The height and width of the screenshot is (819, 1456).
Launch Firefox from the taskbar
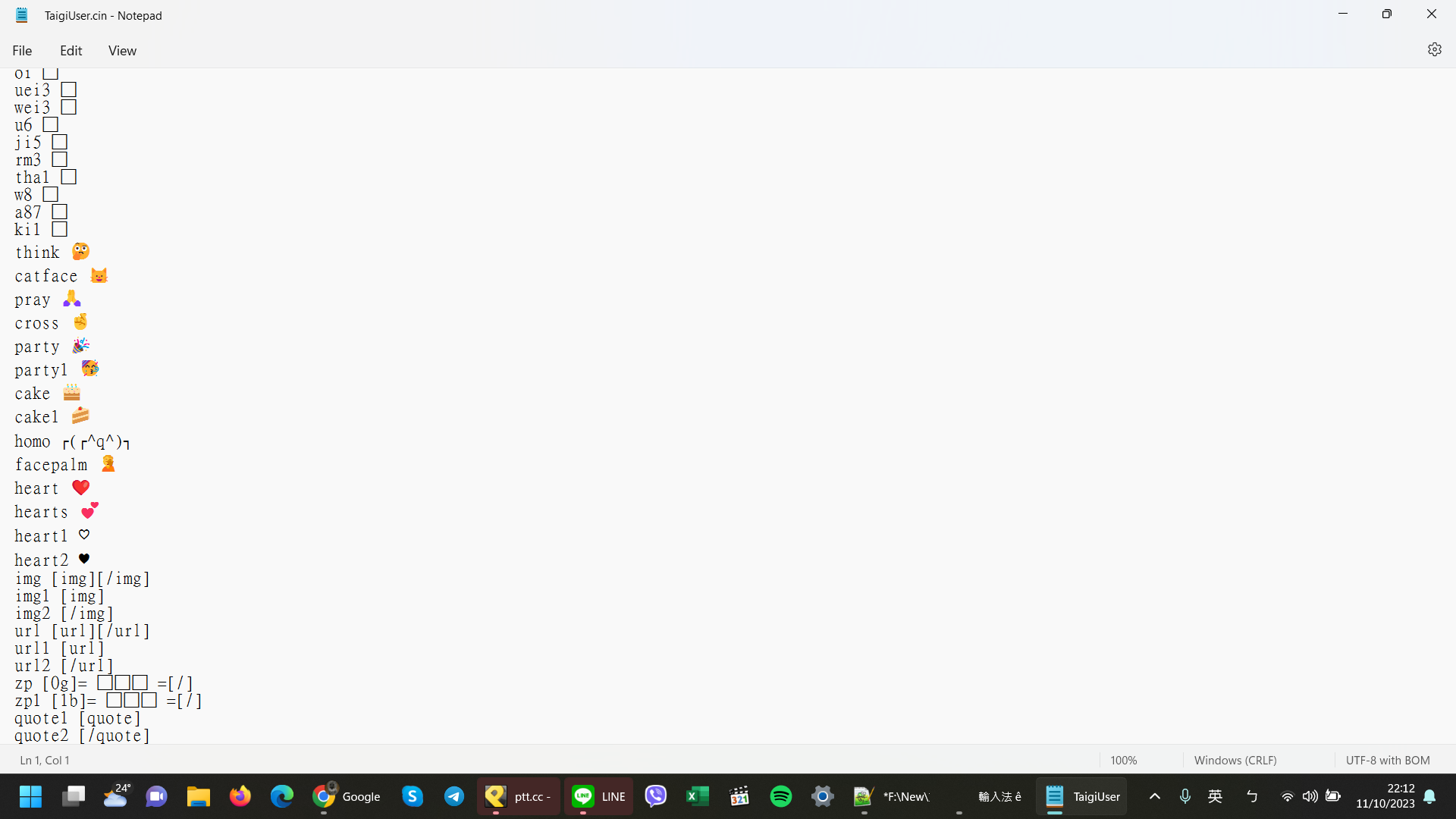pos(240,796)
